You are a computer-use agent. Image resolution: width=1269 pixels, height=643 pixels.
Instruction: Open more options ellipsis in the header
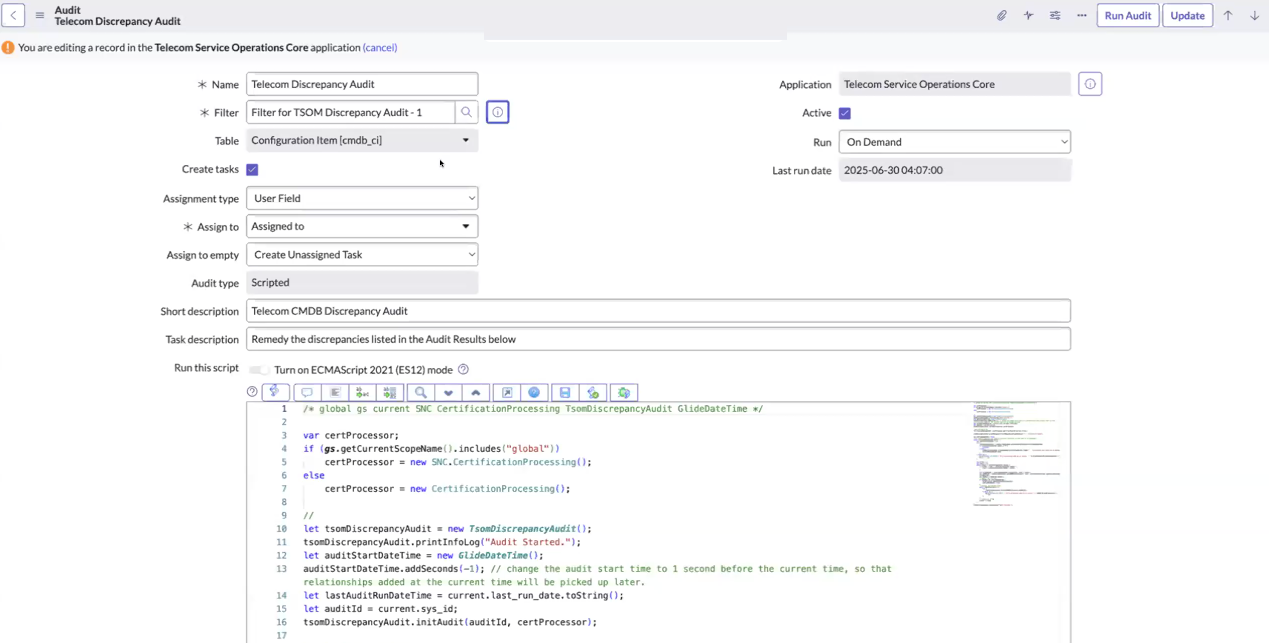[x=1082, y=15]
